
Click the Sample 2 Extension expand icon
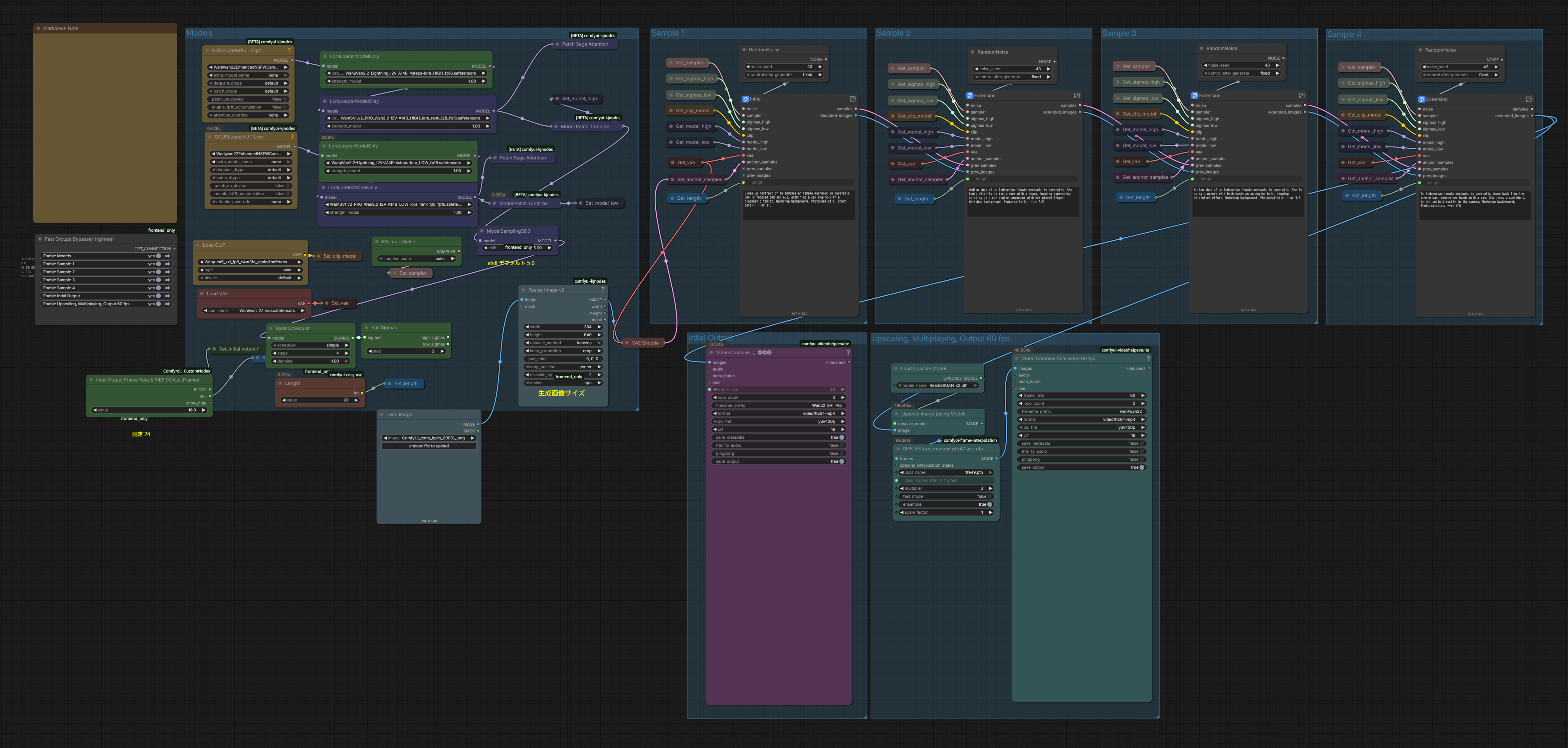click(1077, 96)
